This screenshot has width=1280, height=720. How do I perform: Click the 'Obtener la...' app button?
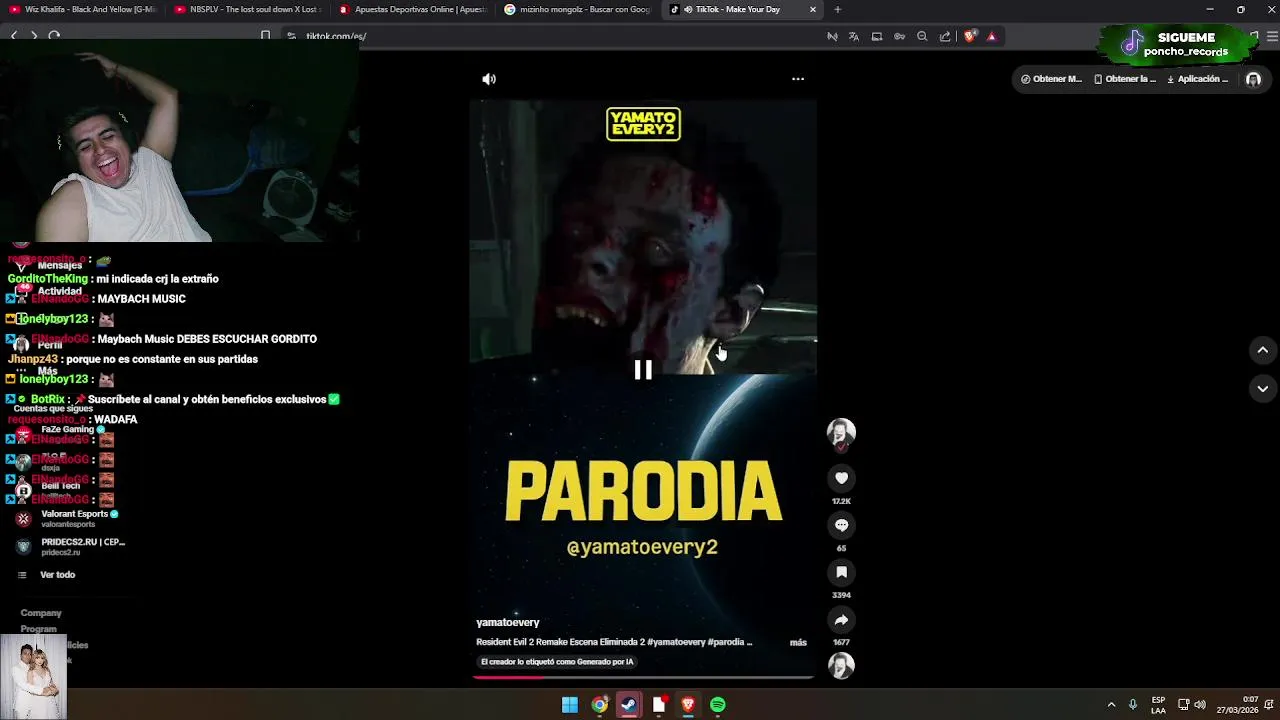click(x=1125, y=79)
